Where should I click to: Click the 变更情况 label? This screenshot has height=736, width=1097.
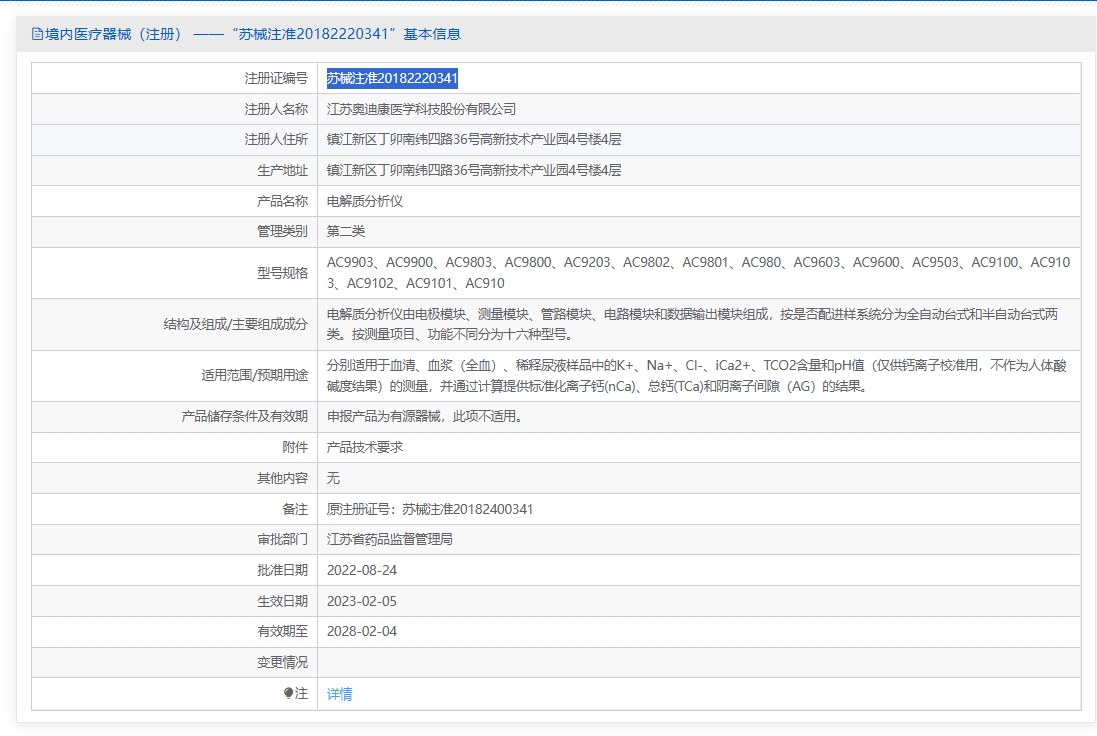[282, 662]
